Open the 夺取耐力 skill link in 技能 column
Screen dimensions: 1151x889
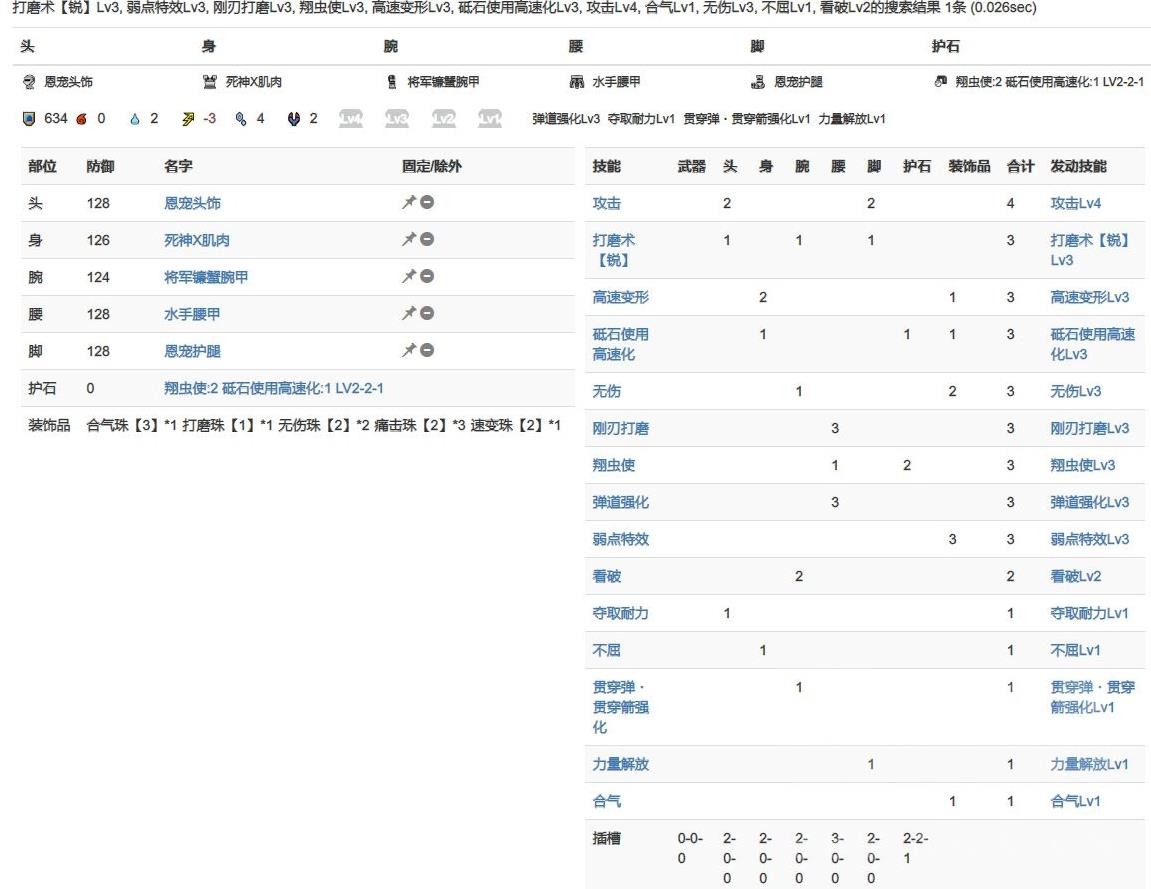click(620, 613)
